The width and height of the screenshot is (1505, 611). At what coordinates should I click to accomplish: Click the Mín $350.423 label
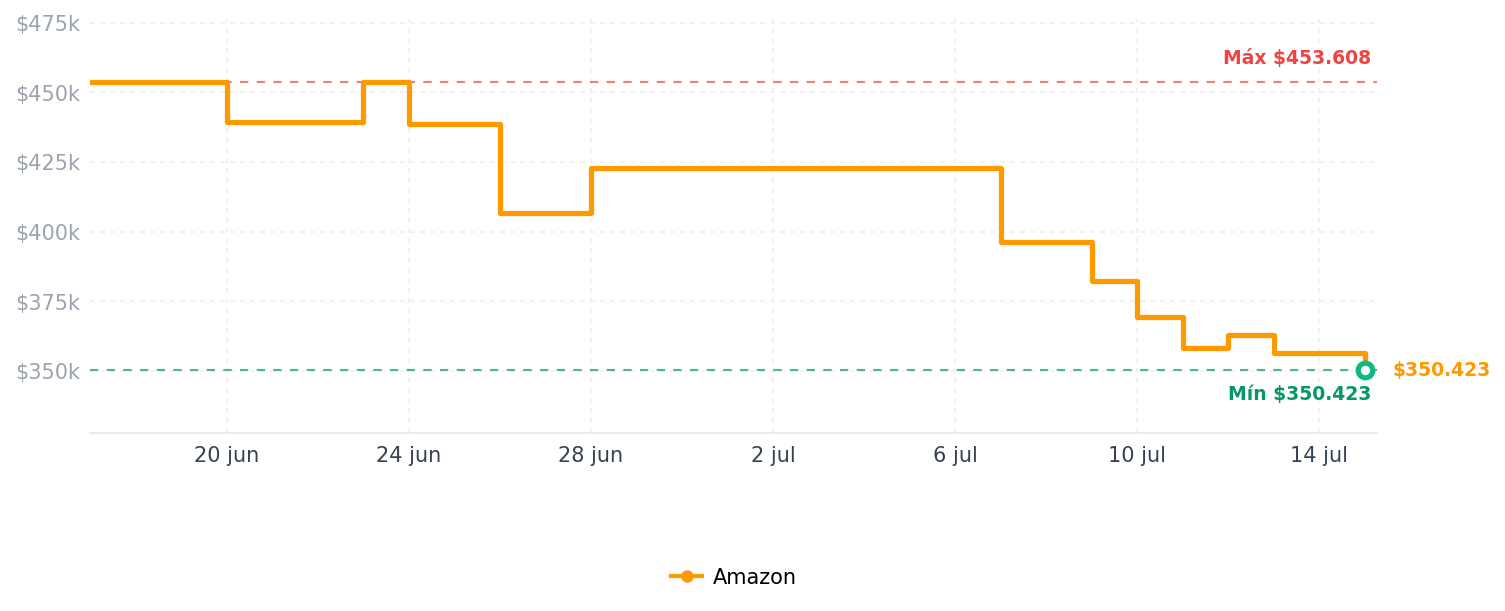pos(1299,394)
